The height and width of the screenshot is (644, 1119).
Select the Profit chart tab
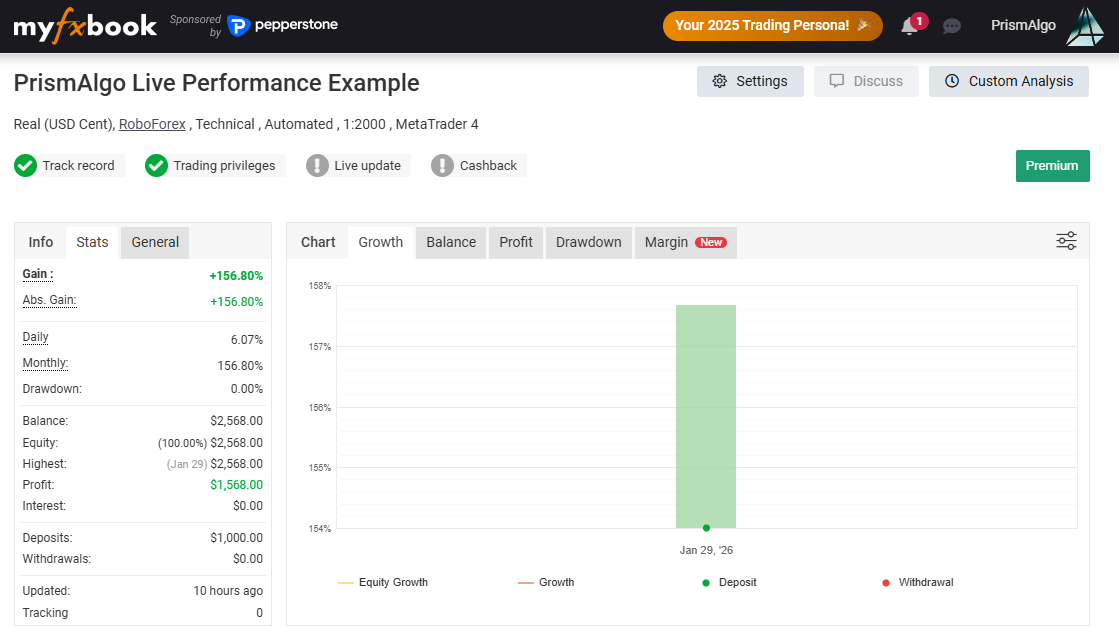[x=516, y=243]
